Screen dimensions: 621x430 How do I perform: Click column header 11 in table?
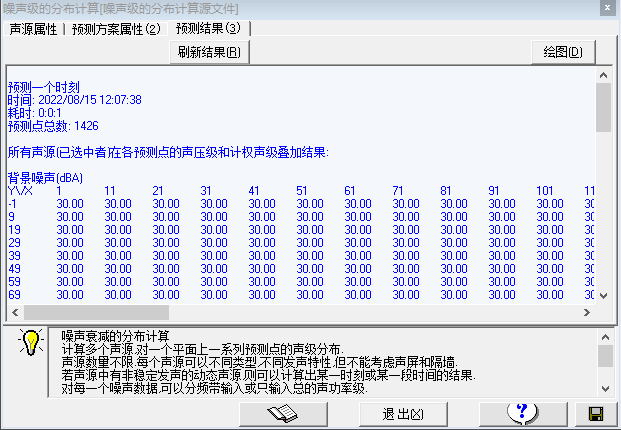tap(110, 191)
